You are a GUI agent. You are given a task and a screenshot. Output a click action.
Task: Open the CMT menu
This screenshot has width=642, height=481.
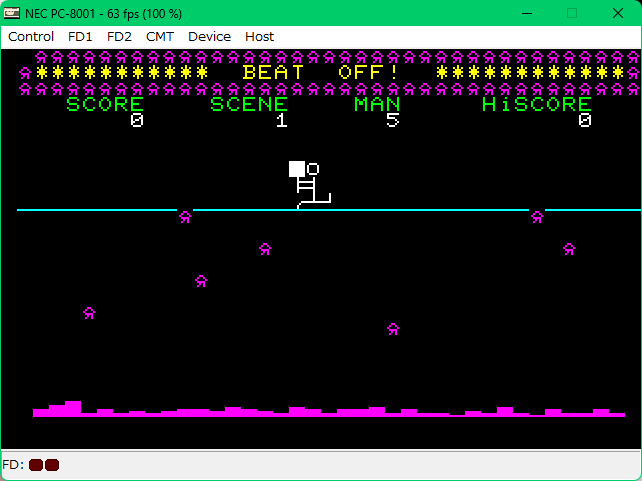160,37
